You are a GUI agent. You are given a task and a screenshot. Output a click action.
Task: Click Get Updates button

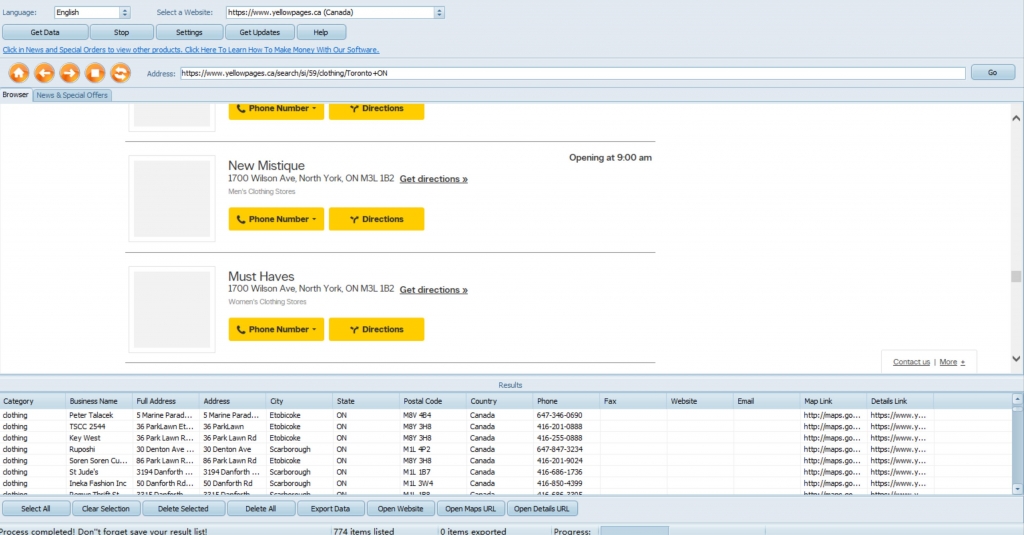[x=259, y=32]
